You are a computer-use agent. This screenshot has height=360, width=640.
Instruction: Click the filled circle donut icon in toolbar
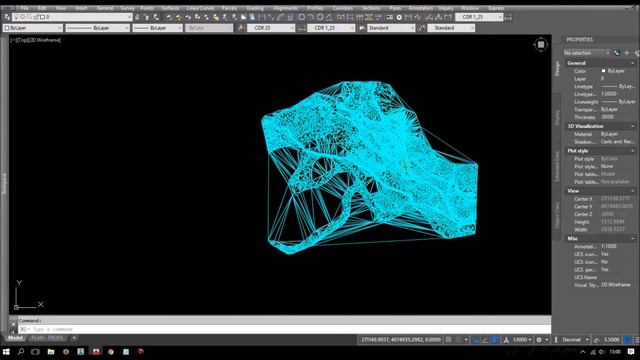point(399,17)
